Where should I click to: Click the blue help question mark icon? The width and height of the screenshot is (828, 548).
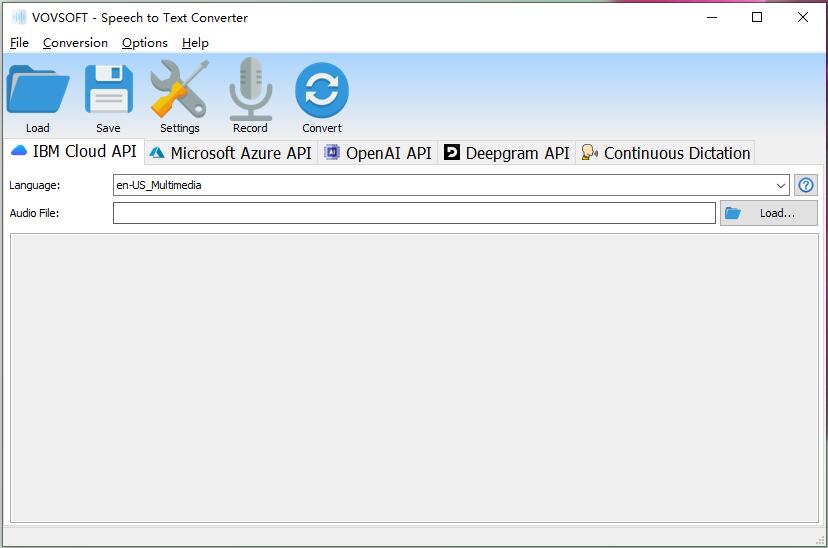coord(806,185)
